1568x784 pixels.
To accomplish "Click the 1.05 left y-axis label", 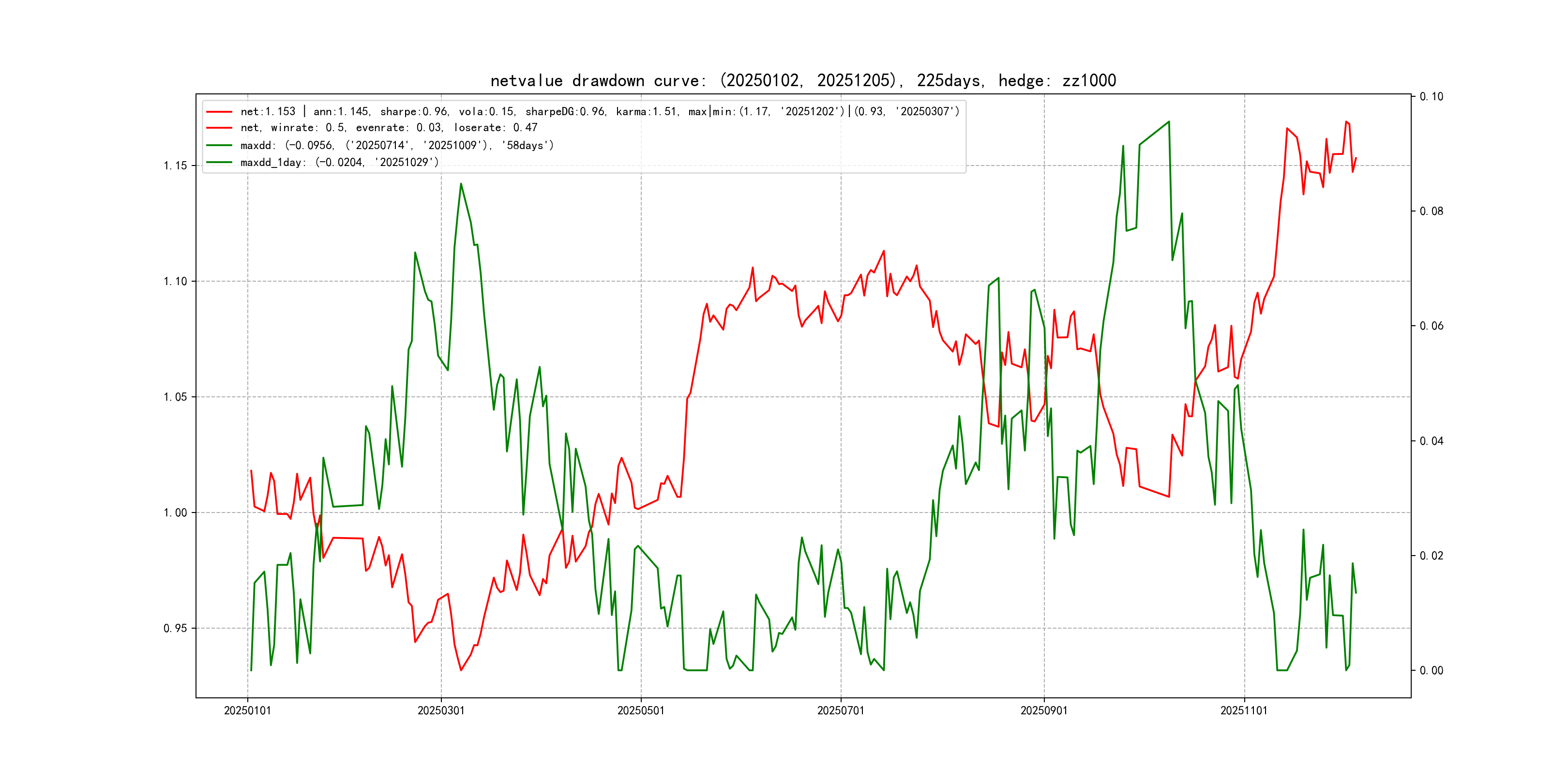I will tap(175, 397).
